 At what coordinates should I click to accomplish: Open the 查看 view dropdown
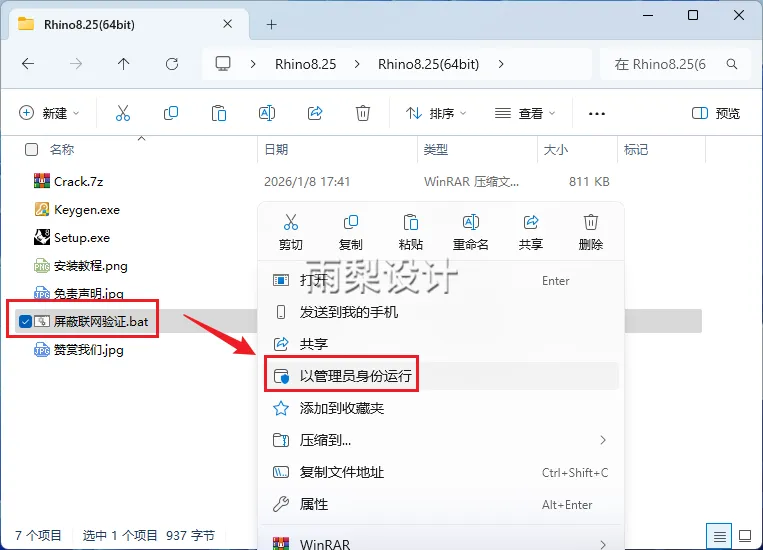[524, 113]
